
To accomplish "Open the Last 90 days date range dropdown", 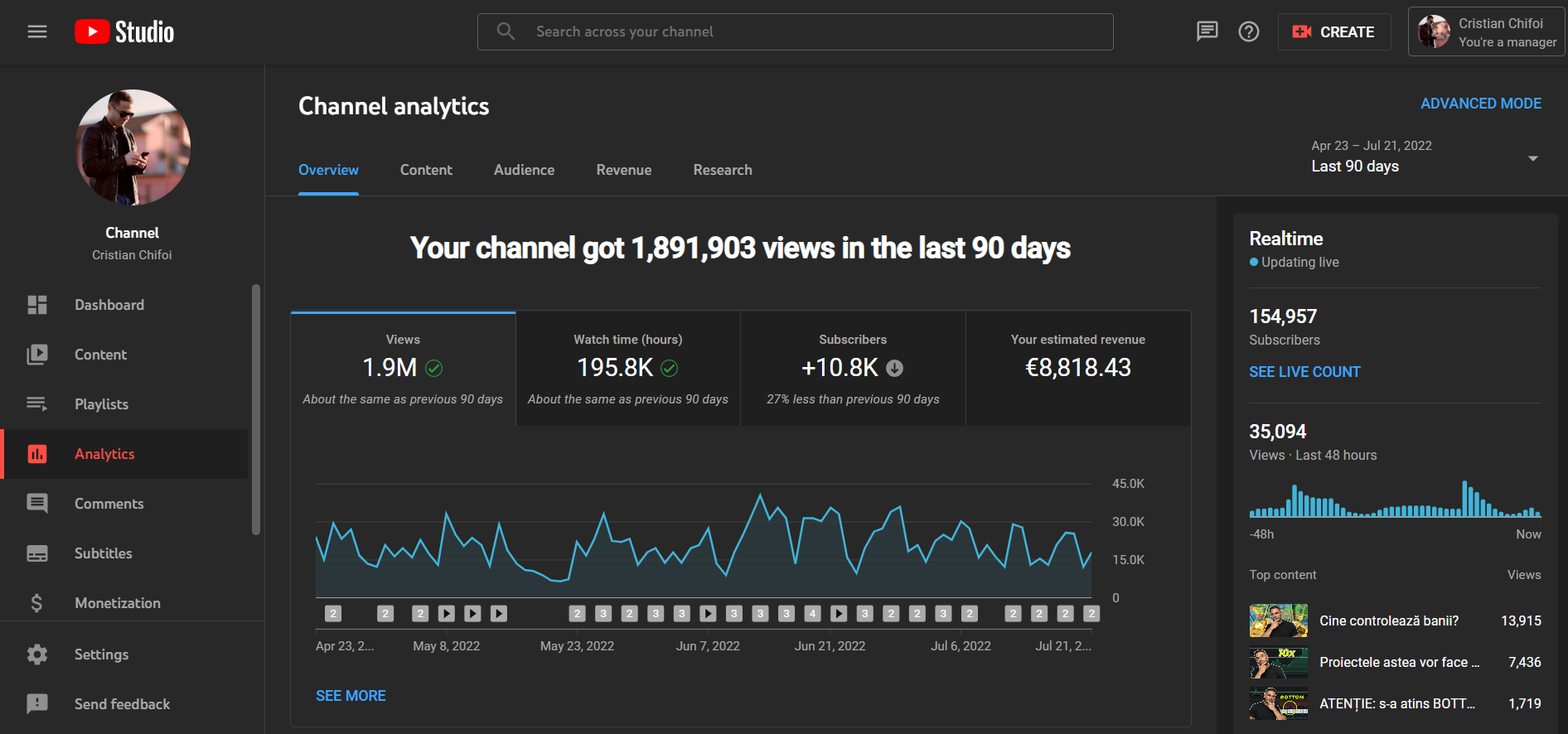I will click(1425, 157).
